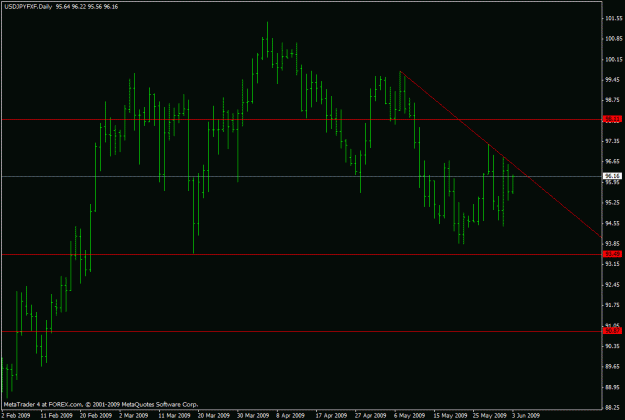The height and width of the screenshot is (420, 625).
Task: Select the red horizontal line at 98.11
Action: tap(301, 119)
